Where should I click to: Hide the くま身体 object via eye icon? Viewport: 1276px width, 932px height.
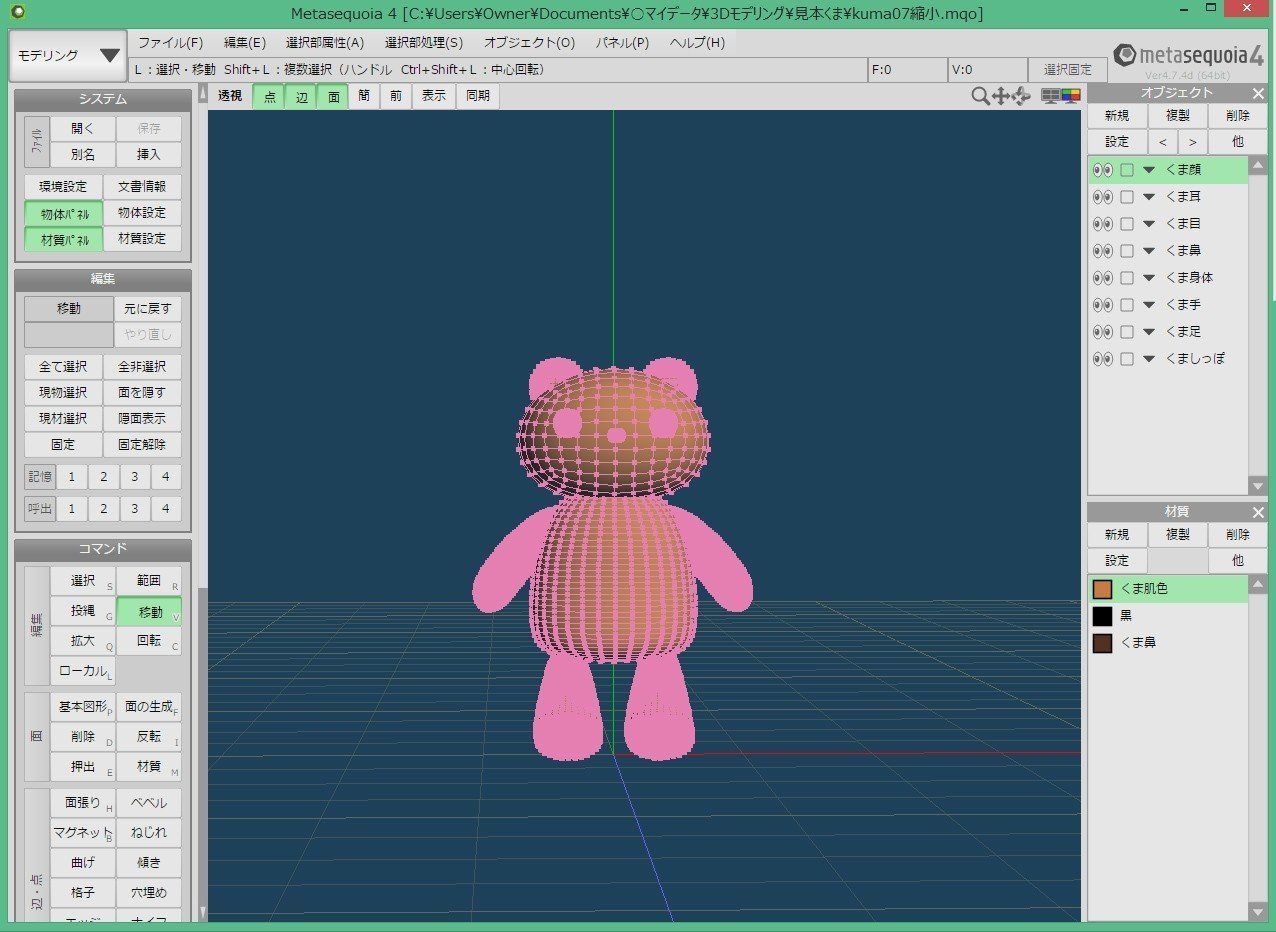[x=1102, y=278]
